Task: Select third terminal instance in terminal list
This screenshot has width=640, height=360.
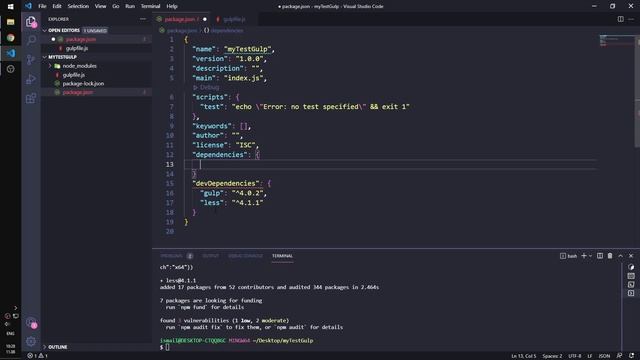Action: pyautogui.click(x=631, y=284)
